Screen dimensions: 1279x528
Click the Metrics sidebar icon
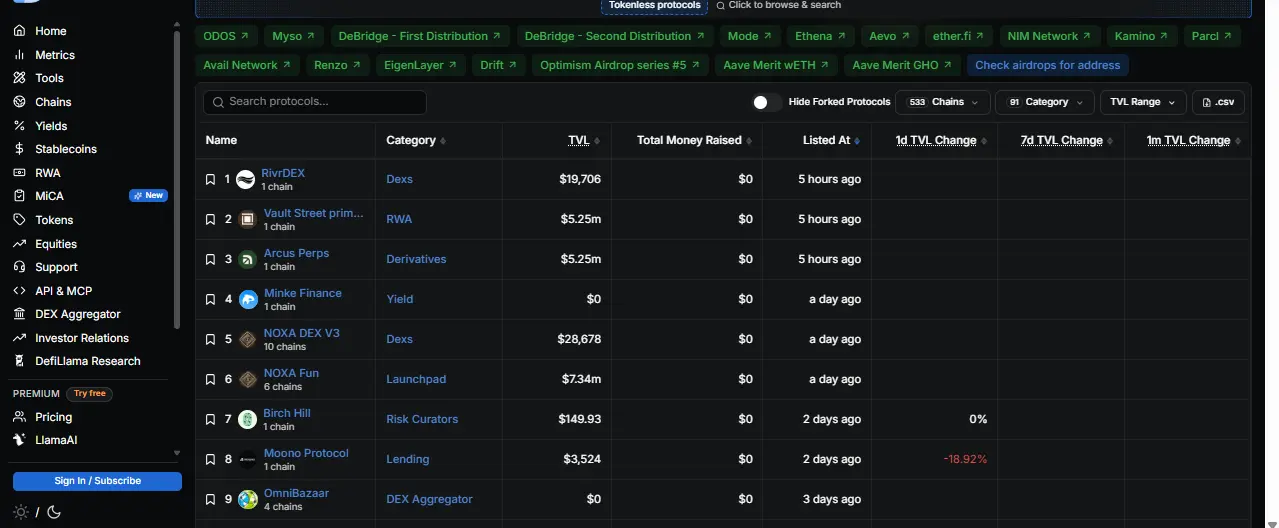(x=19, y=55)
